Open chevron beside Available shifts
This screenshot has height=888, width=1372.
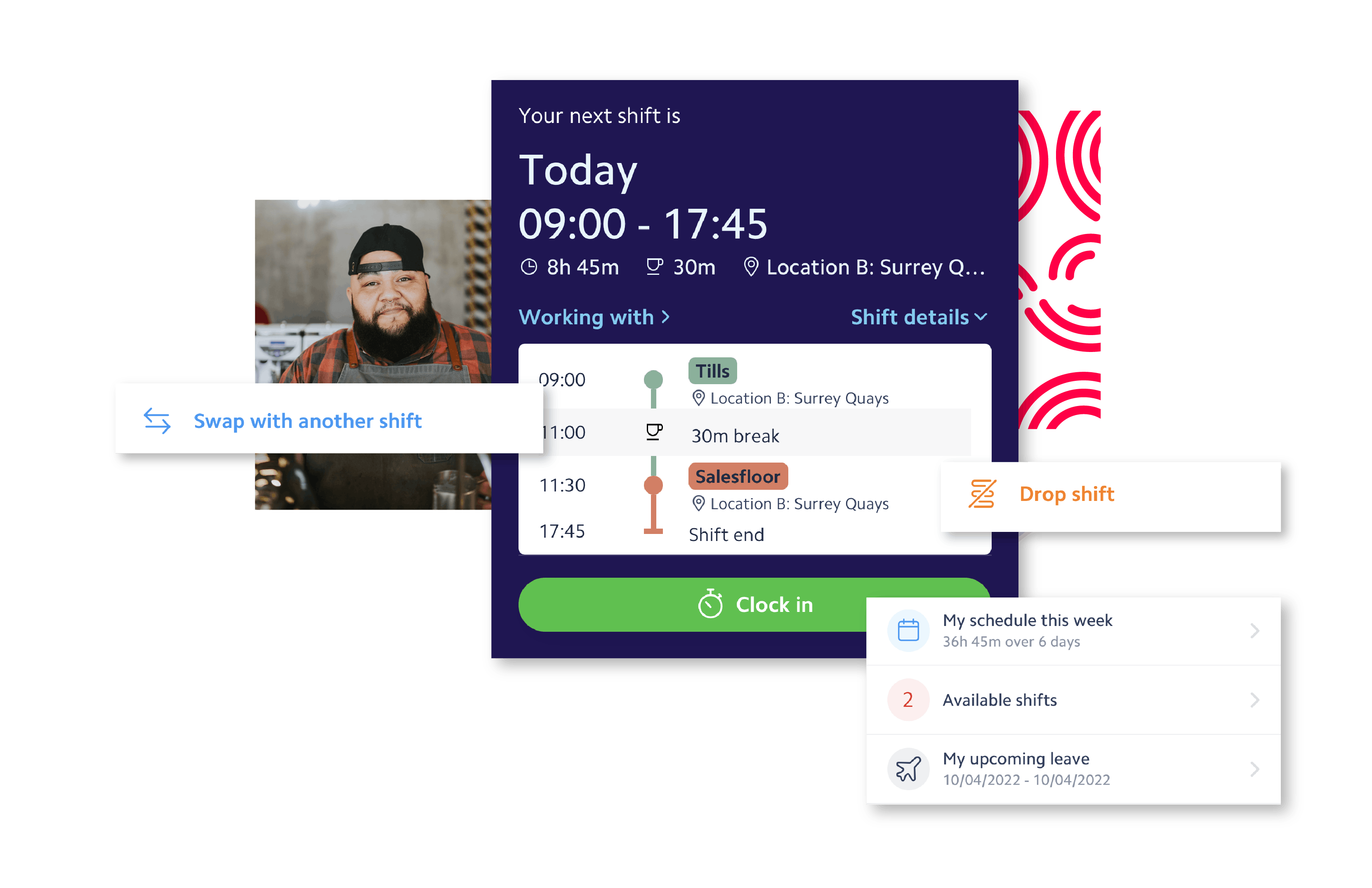coord(1254,700)
